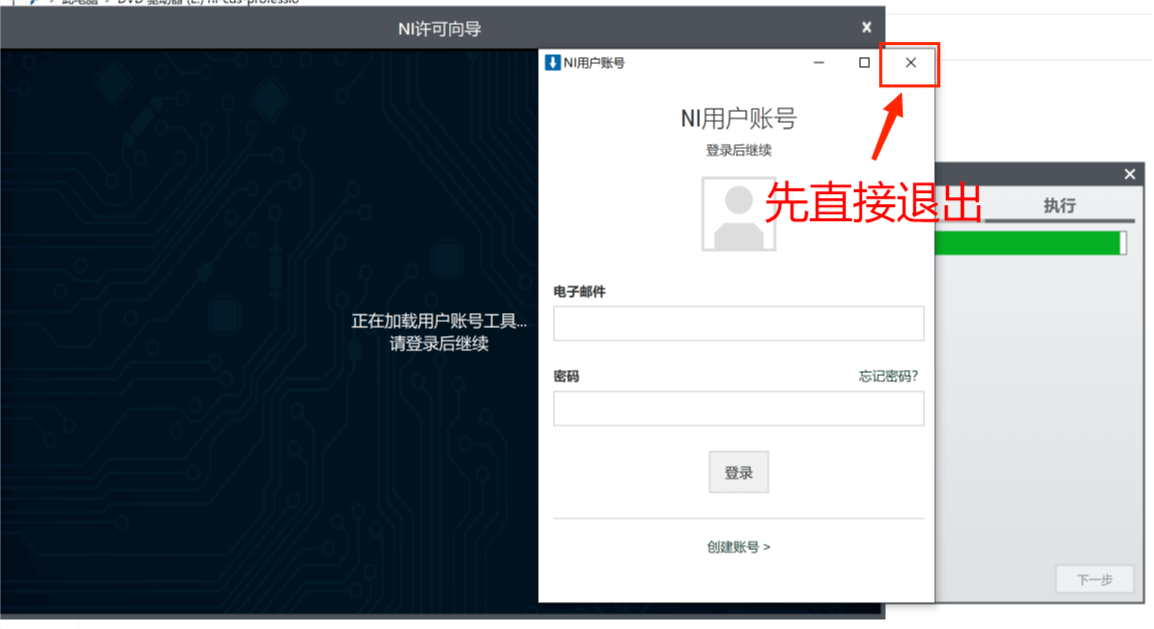The height and width of the screenshot is (629, 1154).
Task: Click the 密码 field label
Action: (x=566, y=377)
